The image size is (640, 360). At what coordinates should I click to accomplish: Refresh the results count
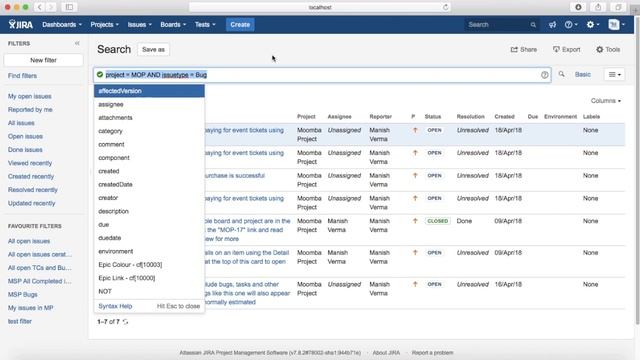tap(125, 322)
